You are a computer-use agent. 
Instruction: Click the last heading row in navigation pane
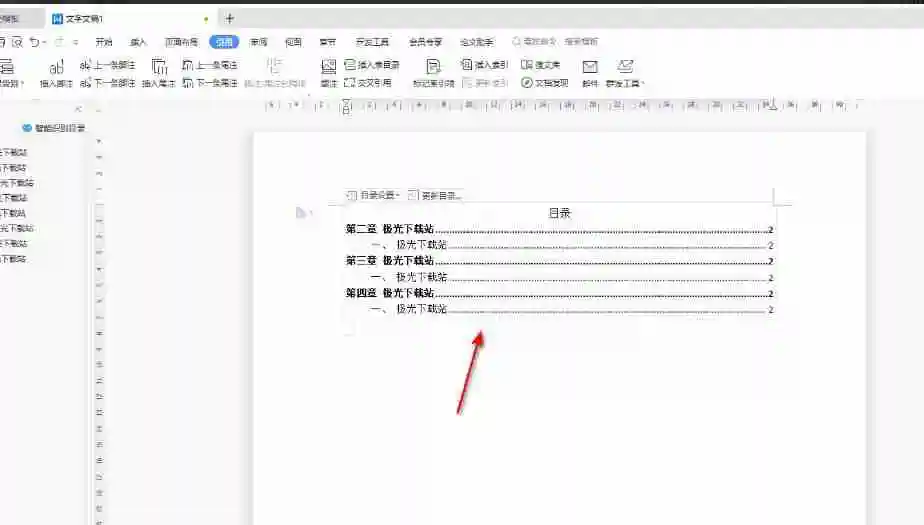14,259
